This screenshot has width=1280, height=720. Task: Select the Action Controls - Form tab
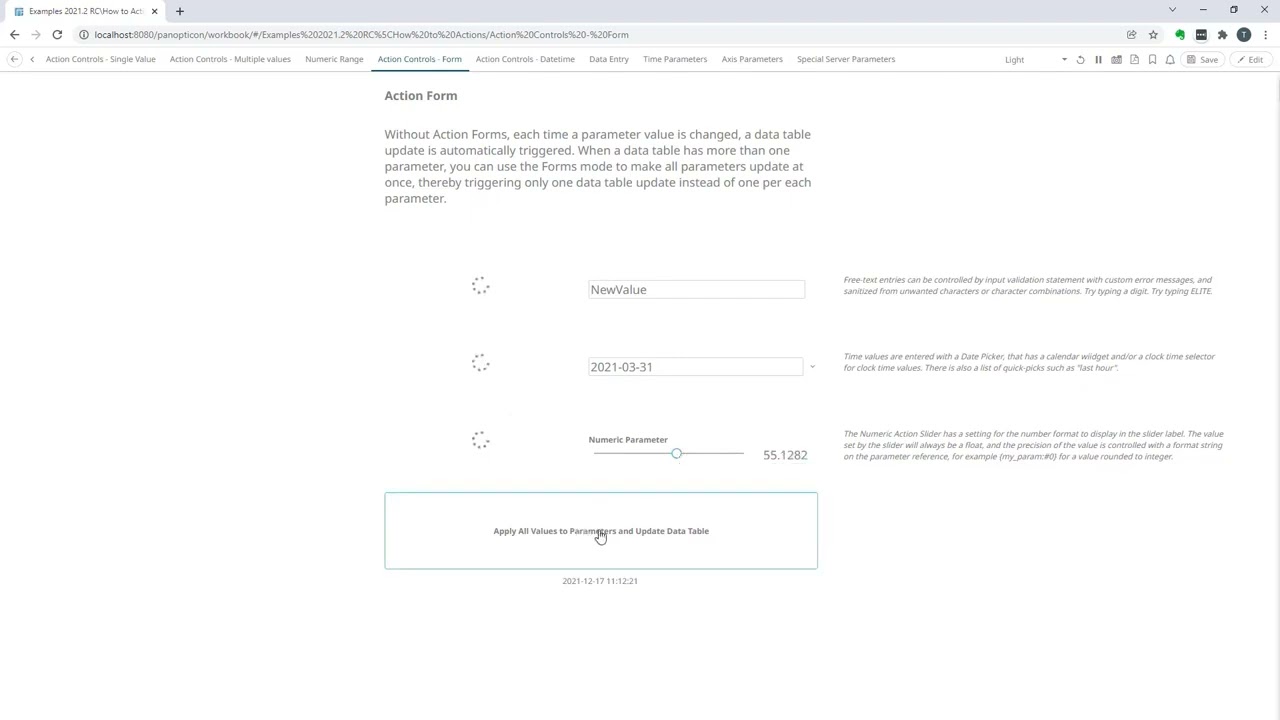420,59
